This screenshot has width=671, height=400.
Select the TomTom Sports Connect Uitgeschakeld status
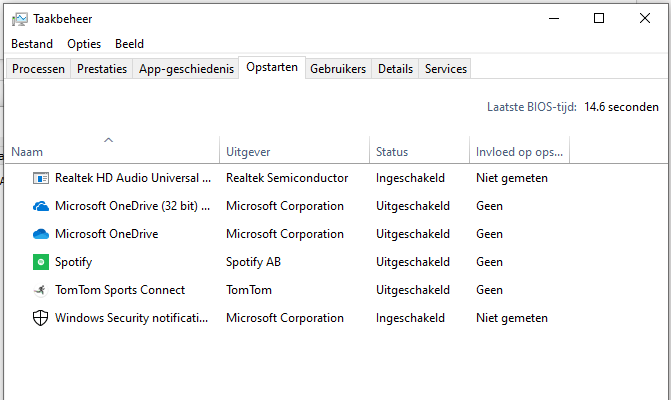(412, 290)
